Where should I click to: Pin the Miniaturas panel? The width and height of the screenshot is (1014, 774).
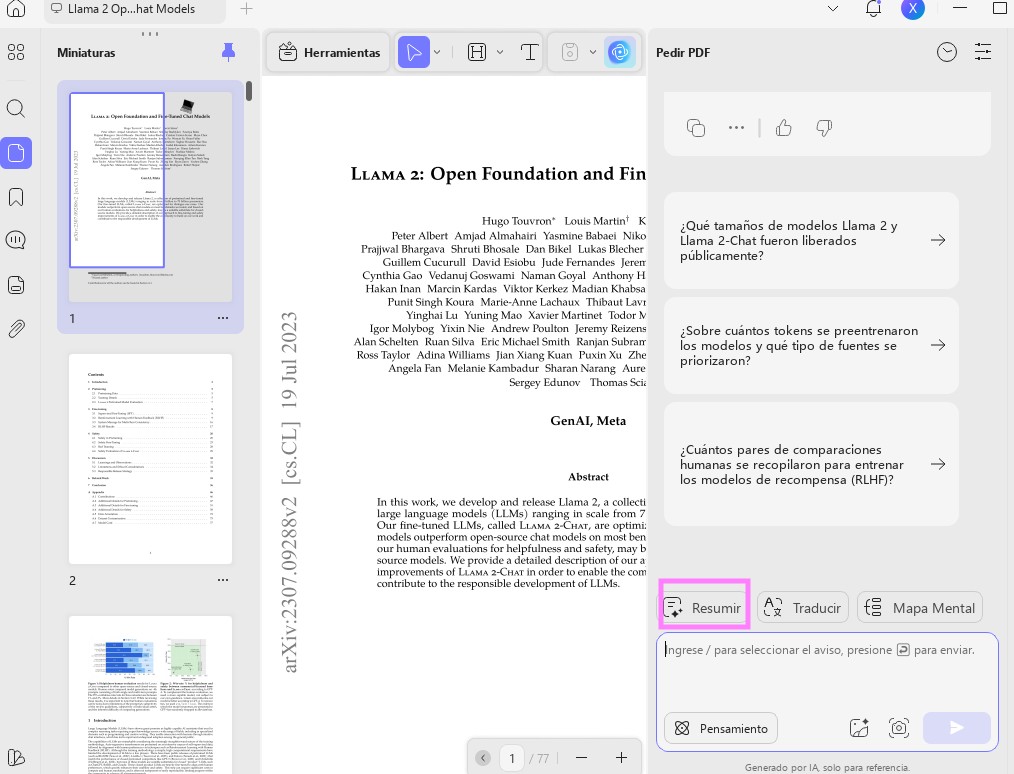click(228, 52)
